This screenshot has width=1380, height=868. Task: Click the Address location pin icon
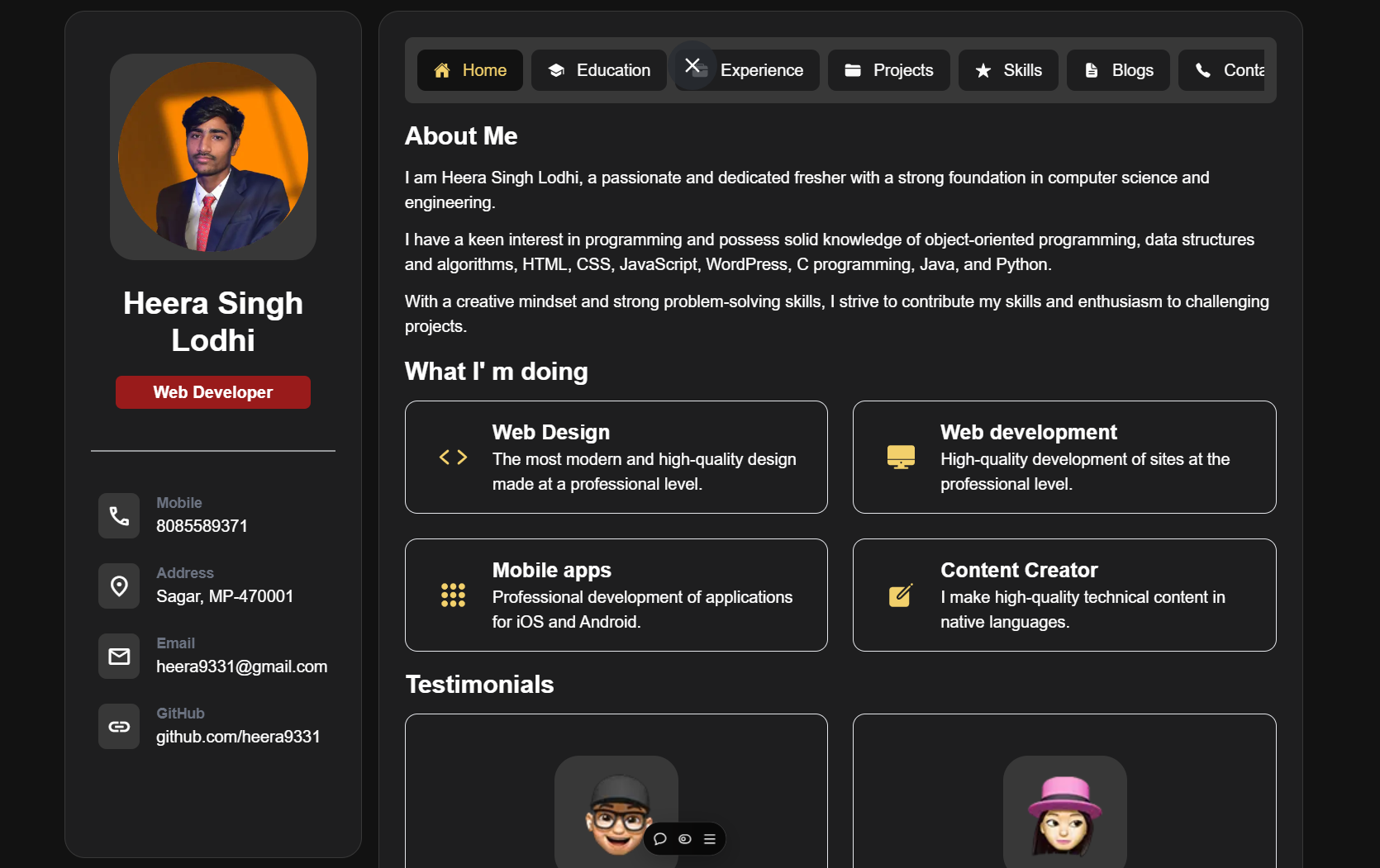coord(119,586)
